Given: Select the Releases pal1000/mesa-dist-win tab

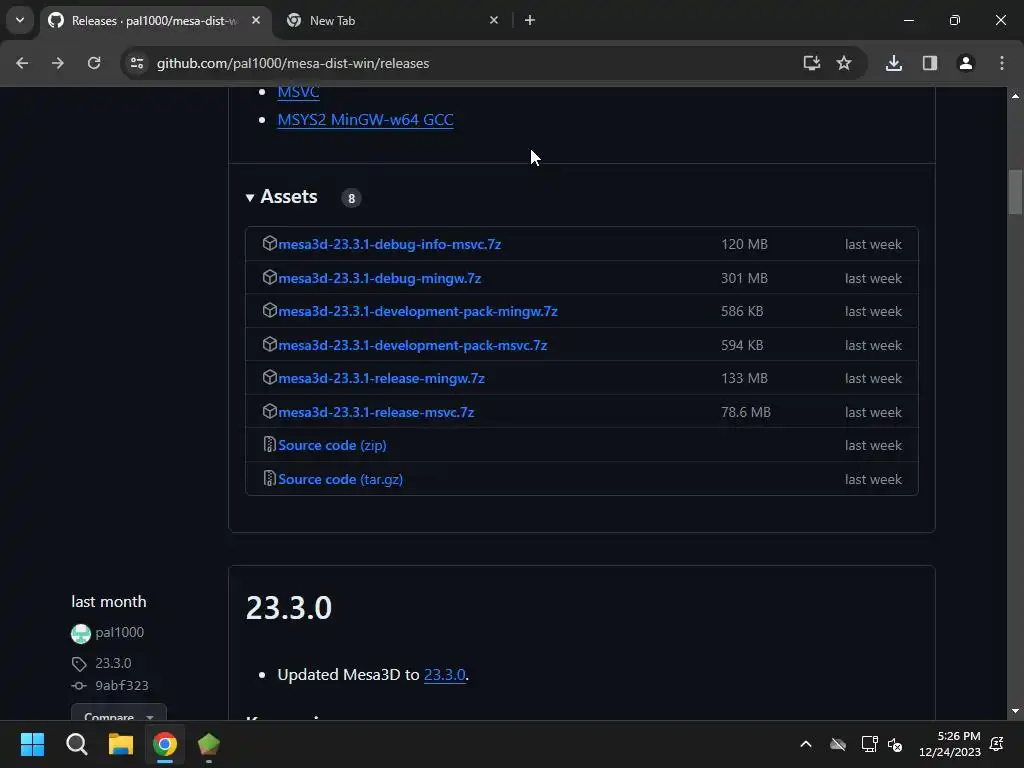Looking at the screenshot, I should click(x=154, y=21).
